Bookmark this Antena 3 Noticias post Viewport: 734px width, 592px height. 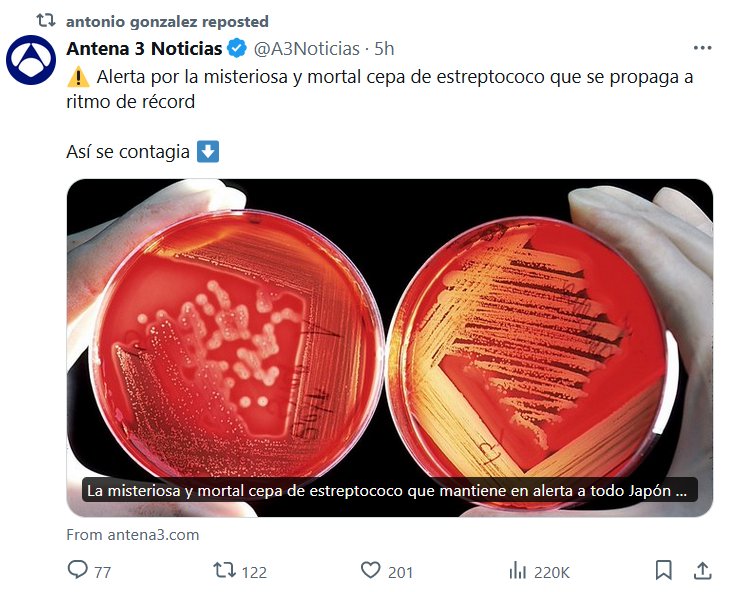click(663, 570)
